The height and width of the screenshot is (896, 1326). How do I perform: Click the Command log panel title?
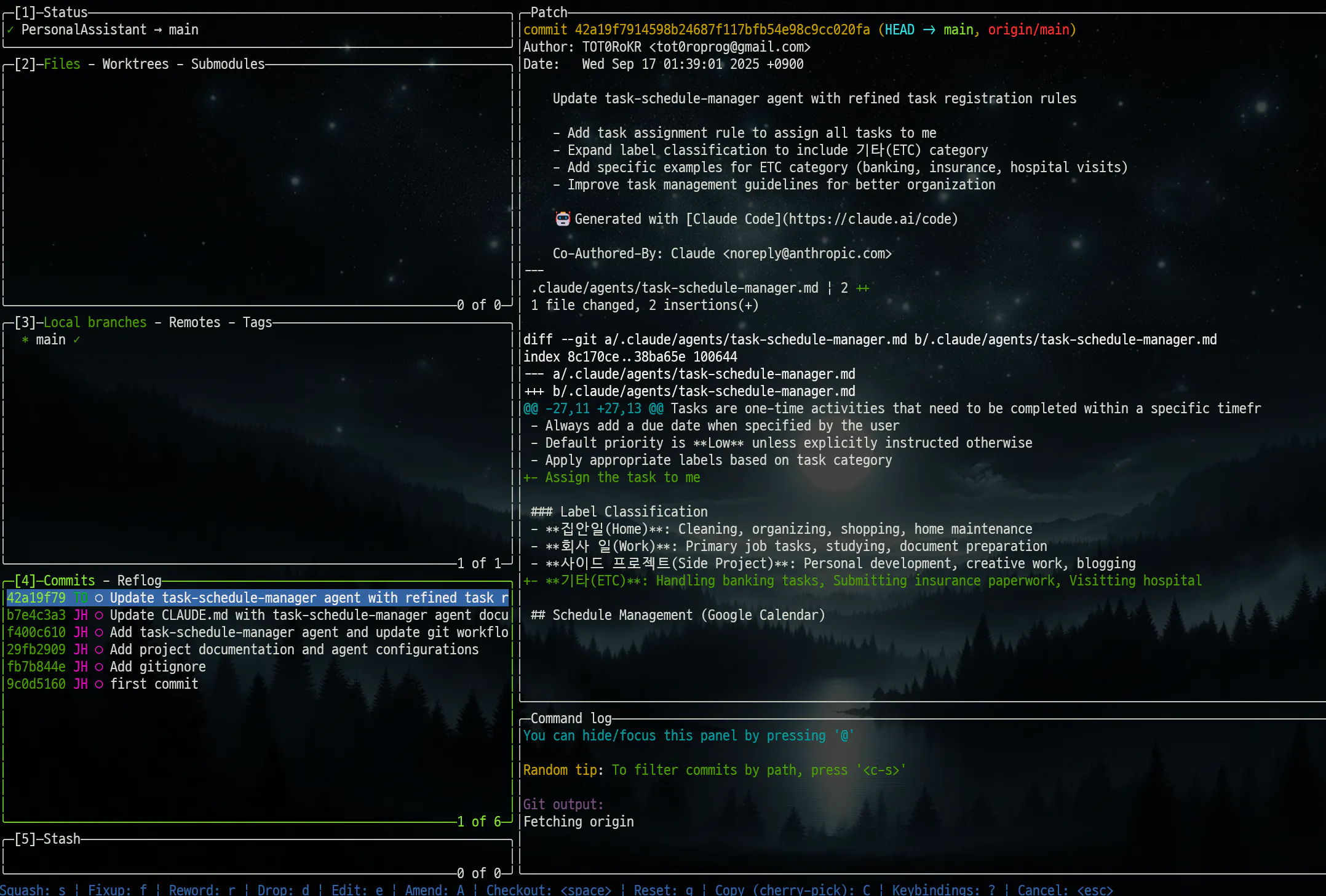[571, 718]
